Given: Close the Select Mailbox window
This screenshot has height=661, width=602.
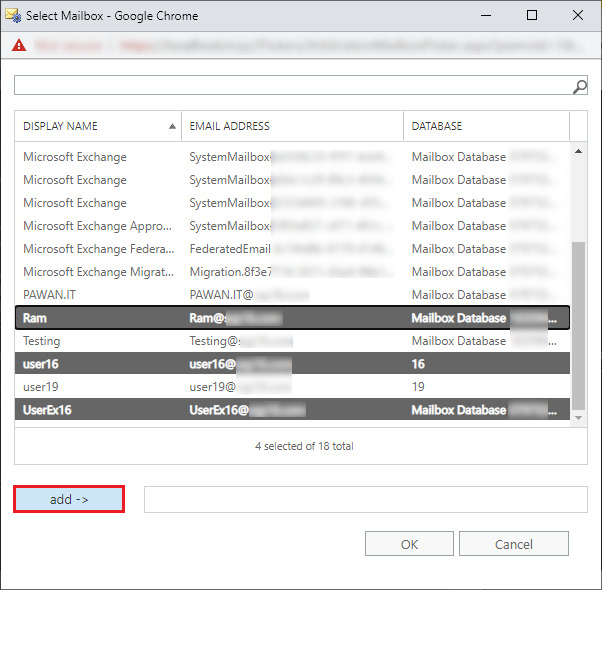Looking at the screenshot, I should (x=578, y=15).
